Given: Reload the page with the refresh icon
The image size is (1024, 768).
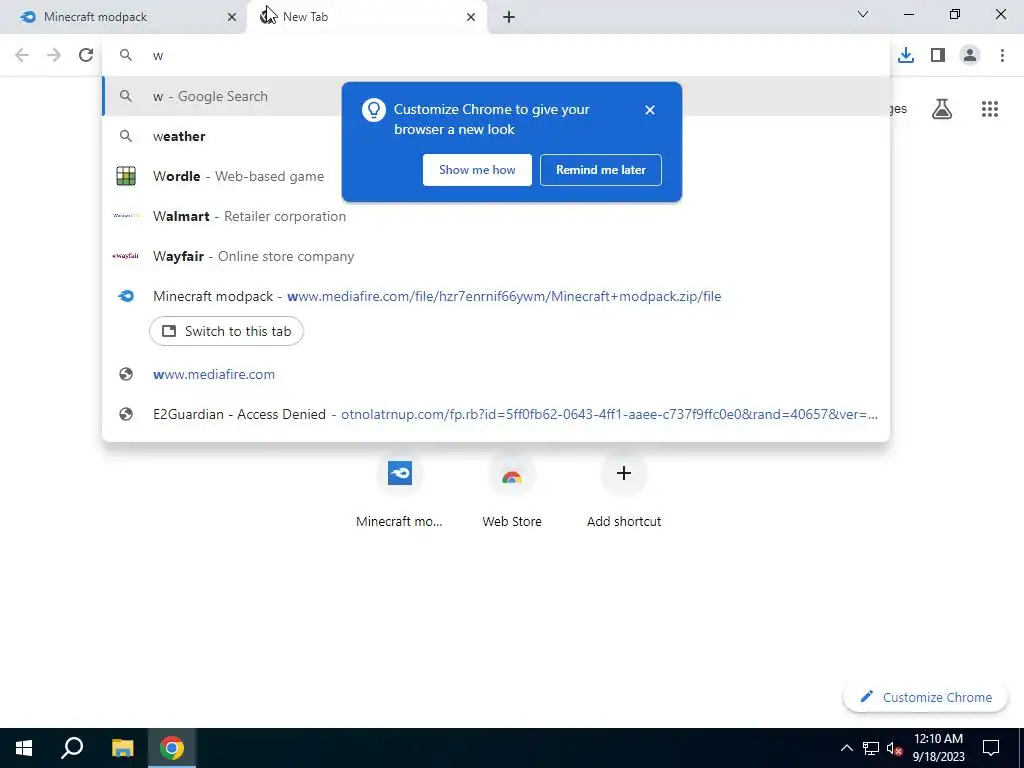Looking at the screenshot, I should [x=86, y=56].
